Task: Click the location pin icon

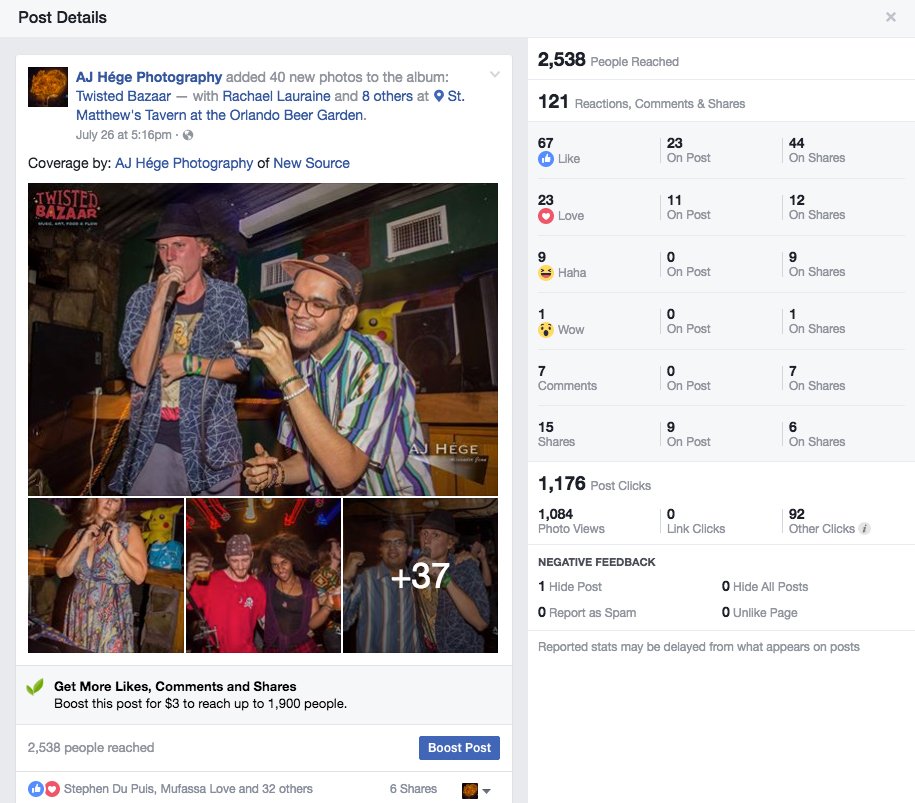Action: (439, 96)
